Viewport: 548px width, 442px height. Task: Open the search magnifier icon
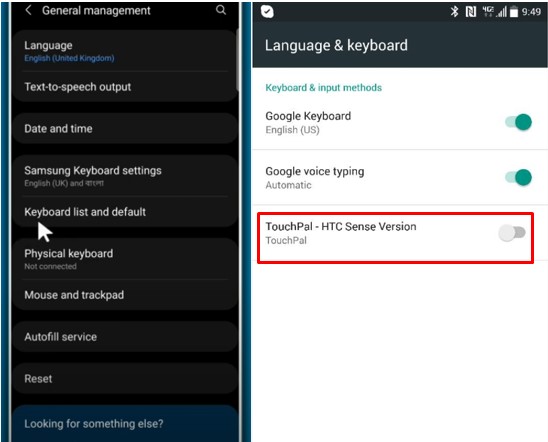(x=221, y=10)
